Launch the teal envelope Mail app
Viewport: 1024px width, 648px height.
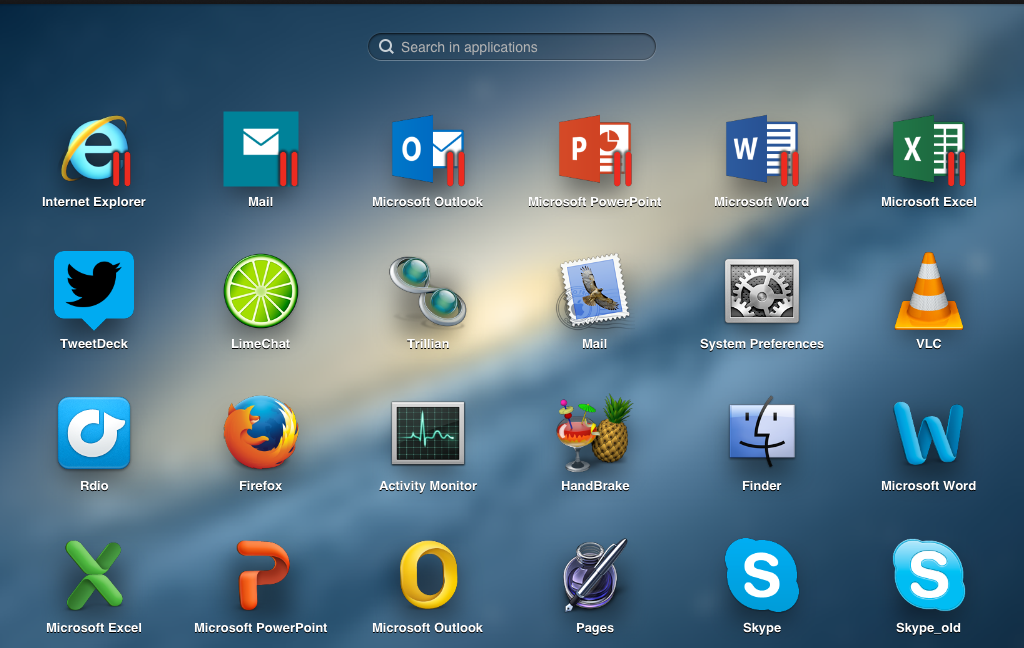tap(260, 149)
